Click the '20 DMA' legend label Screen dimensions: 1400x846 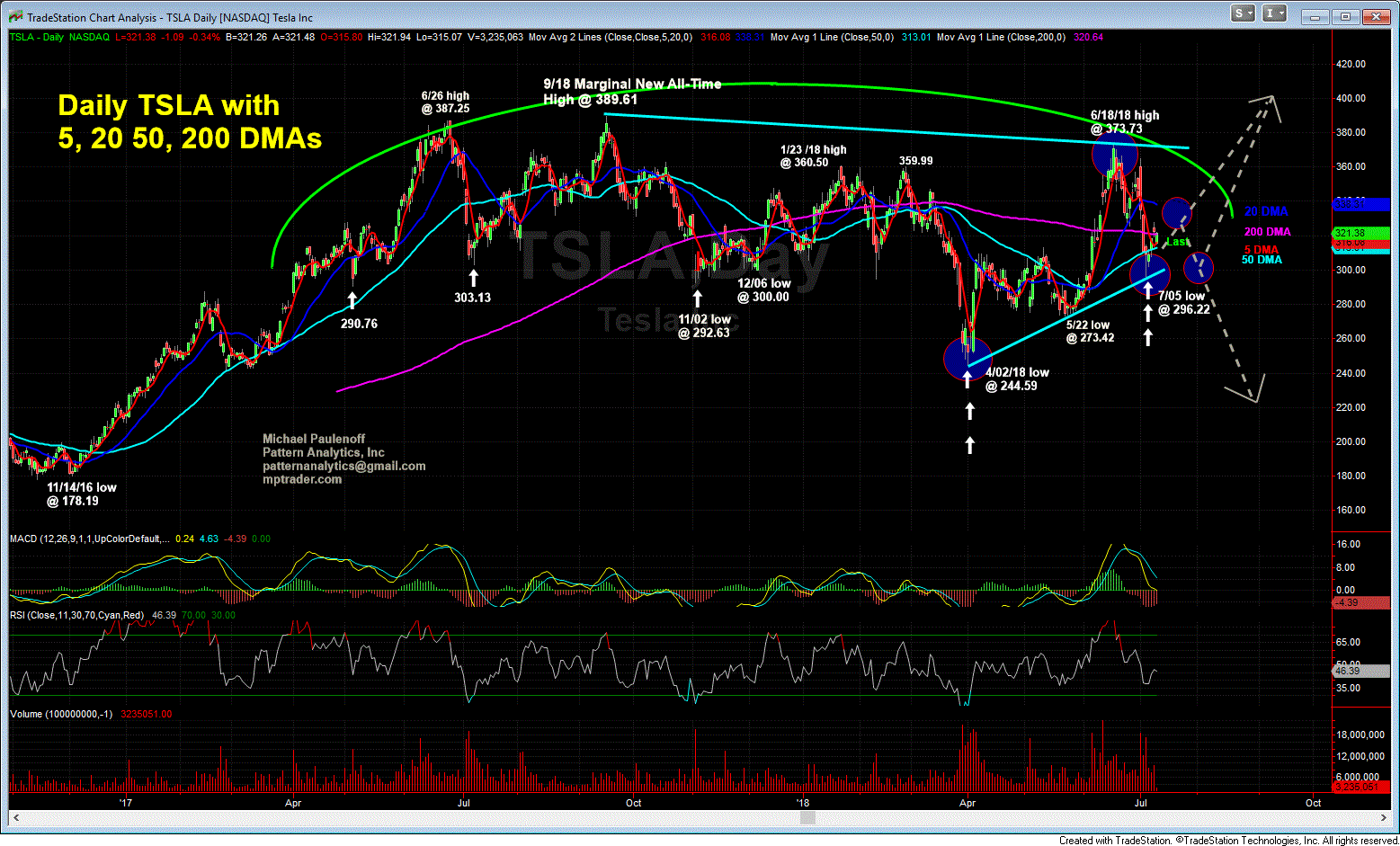click(1266, 211)
